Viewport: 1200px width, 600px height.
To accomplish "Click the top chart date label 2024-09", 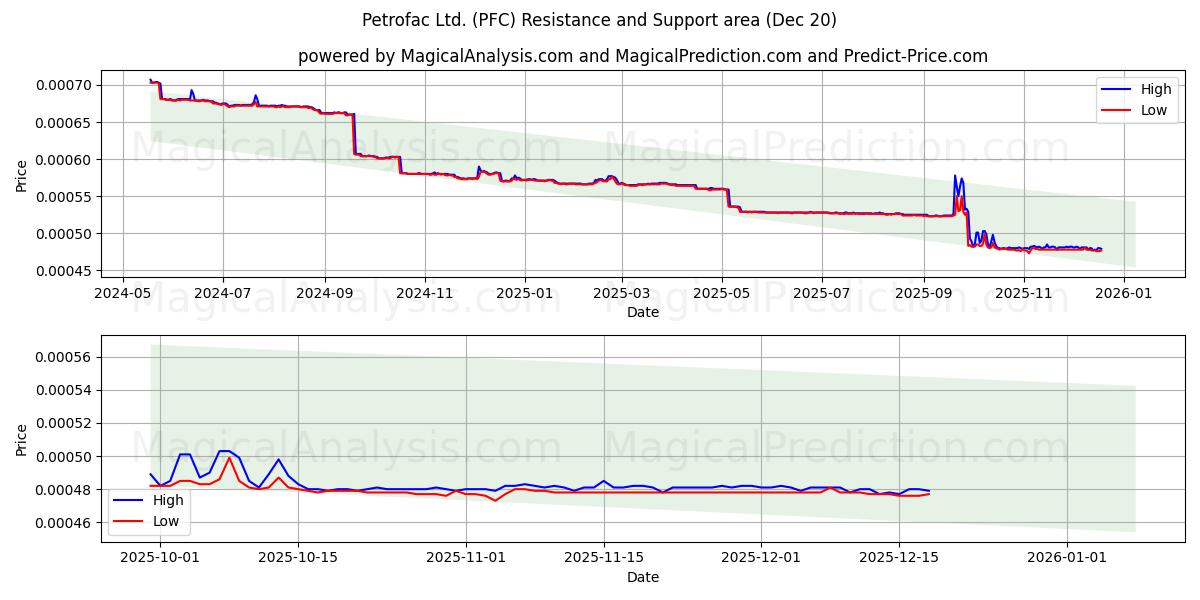I will [324, 293].
